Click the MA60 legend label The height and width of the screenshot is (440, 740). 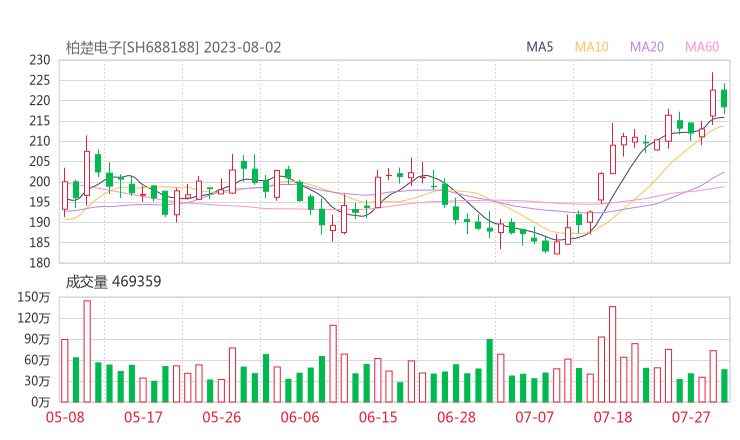pyautogui.click(x=702, y=47)
